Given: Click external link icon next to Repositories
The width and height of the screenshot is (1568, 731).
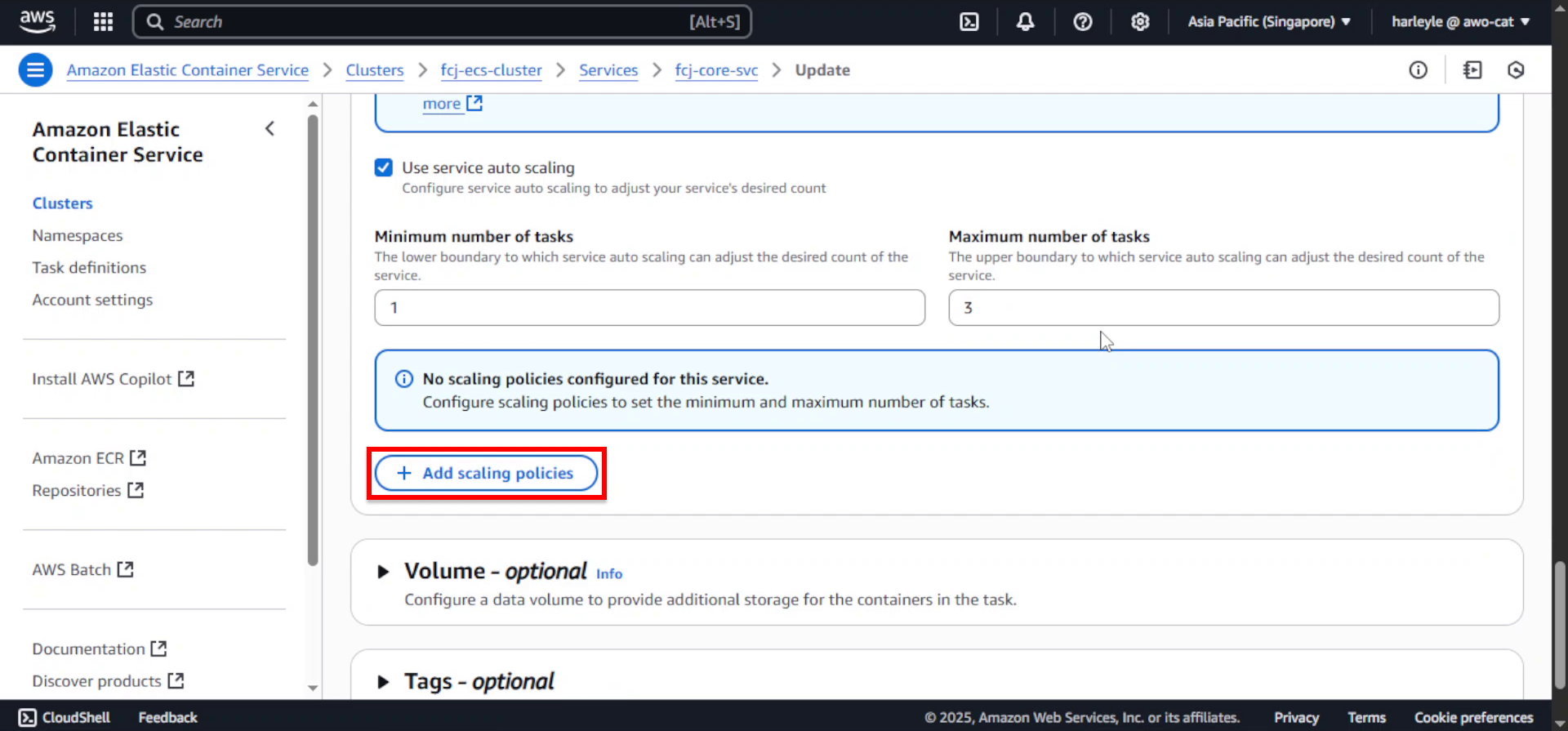Looking at the screenshot, I should tap(136, 490).
